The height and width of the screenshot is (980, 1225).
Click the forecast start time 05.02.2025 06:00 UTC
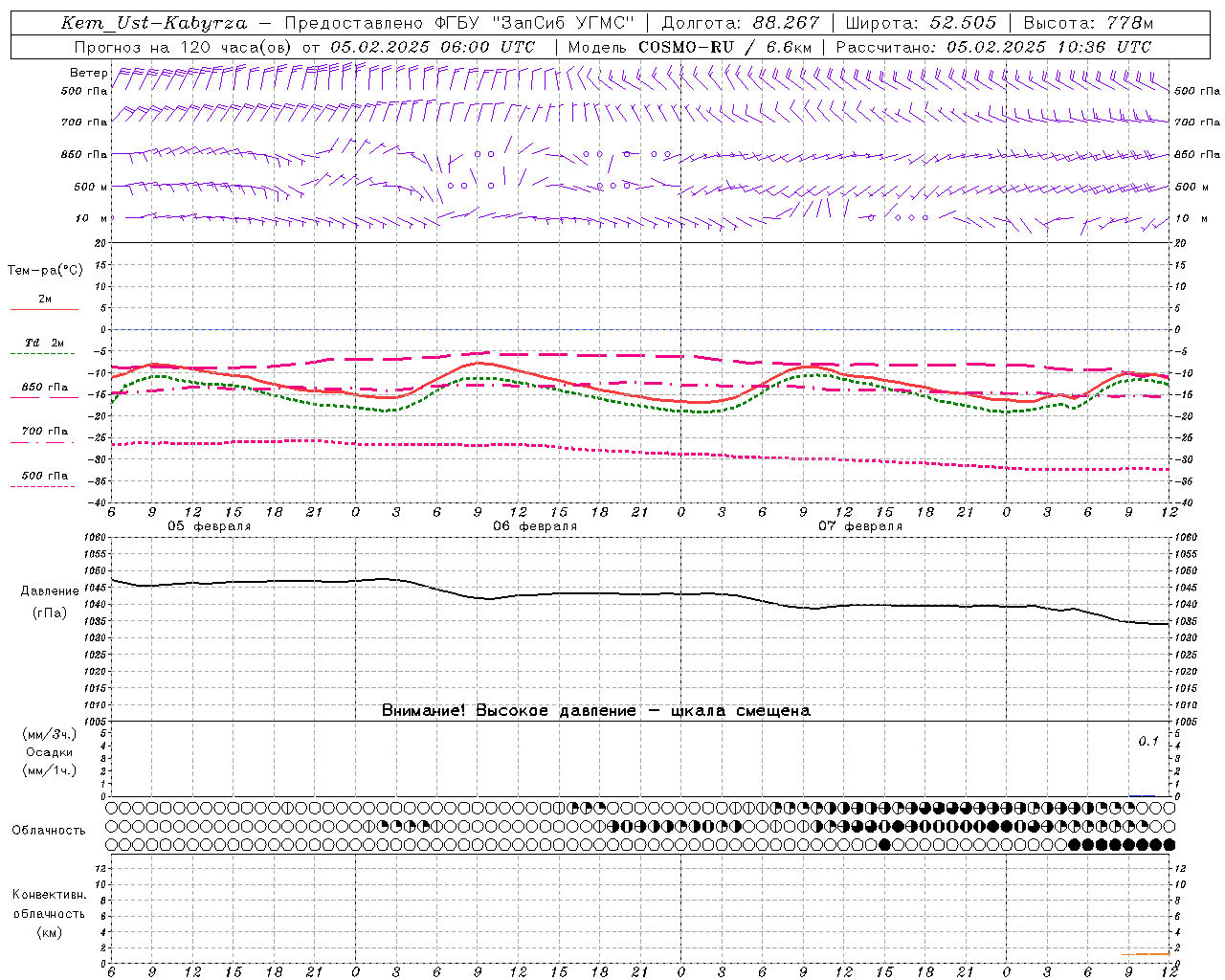tap(433, 47)
